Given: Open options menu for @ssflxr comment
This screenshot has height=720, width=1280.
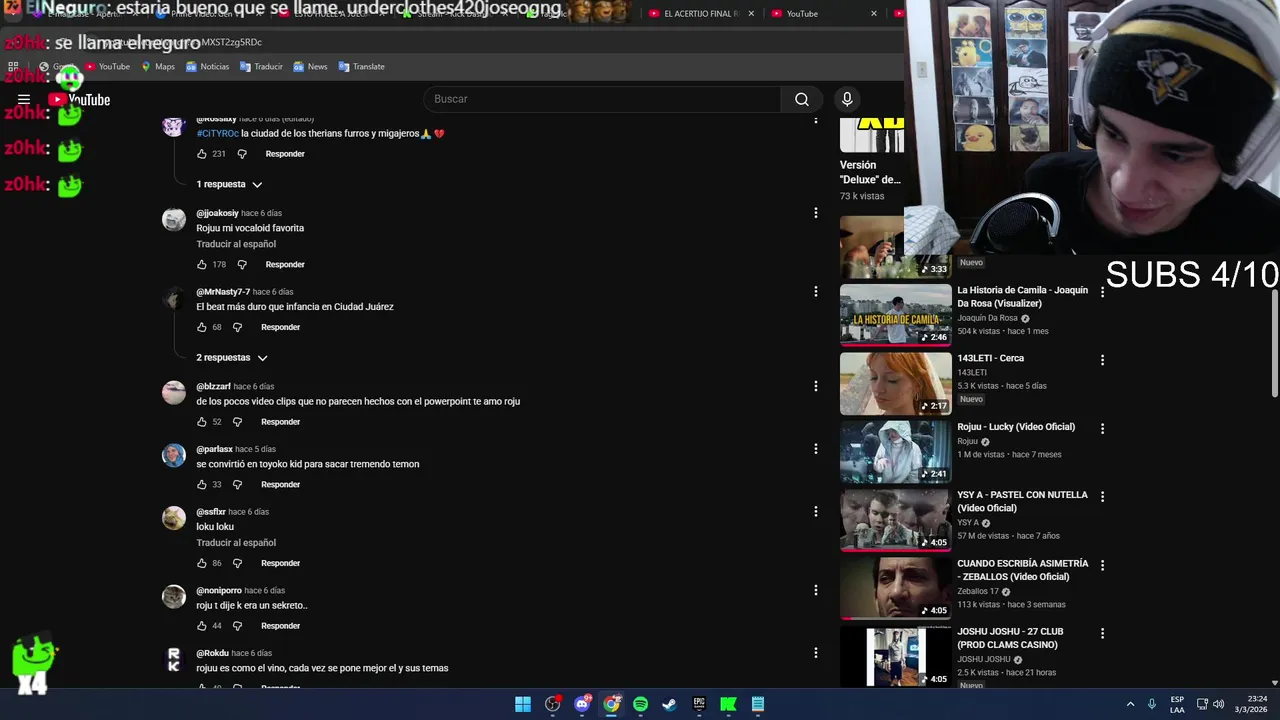Looking at the screenshot, I should coord(816,511).
